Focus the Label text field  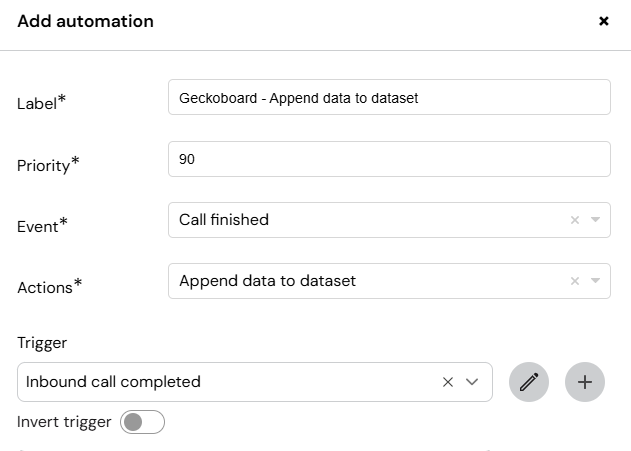[x=389, y=97]
